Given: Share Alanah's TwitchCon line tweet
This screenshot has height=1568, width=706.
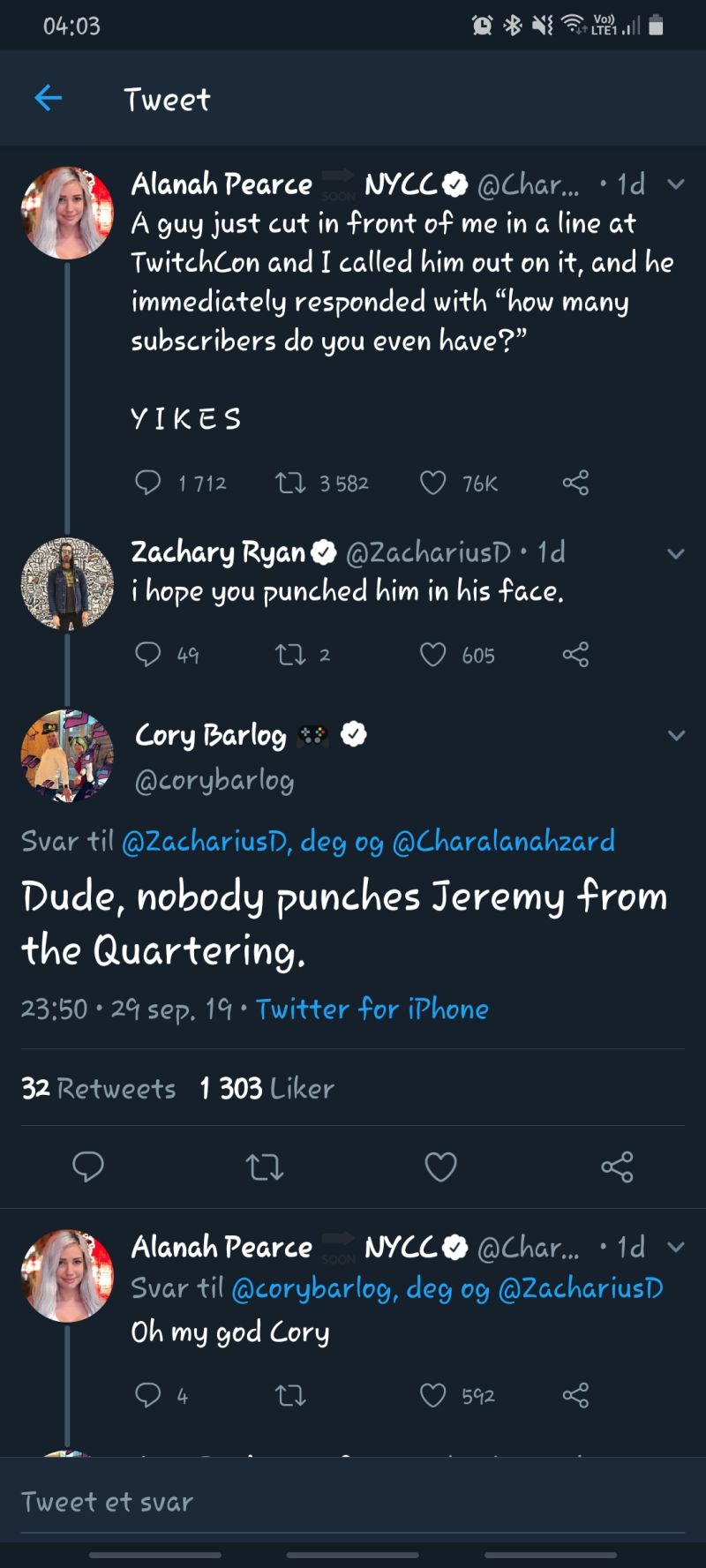Looking at the screenshot, I should [x=575, y=483].
